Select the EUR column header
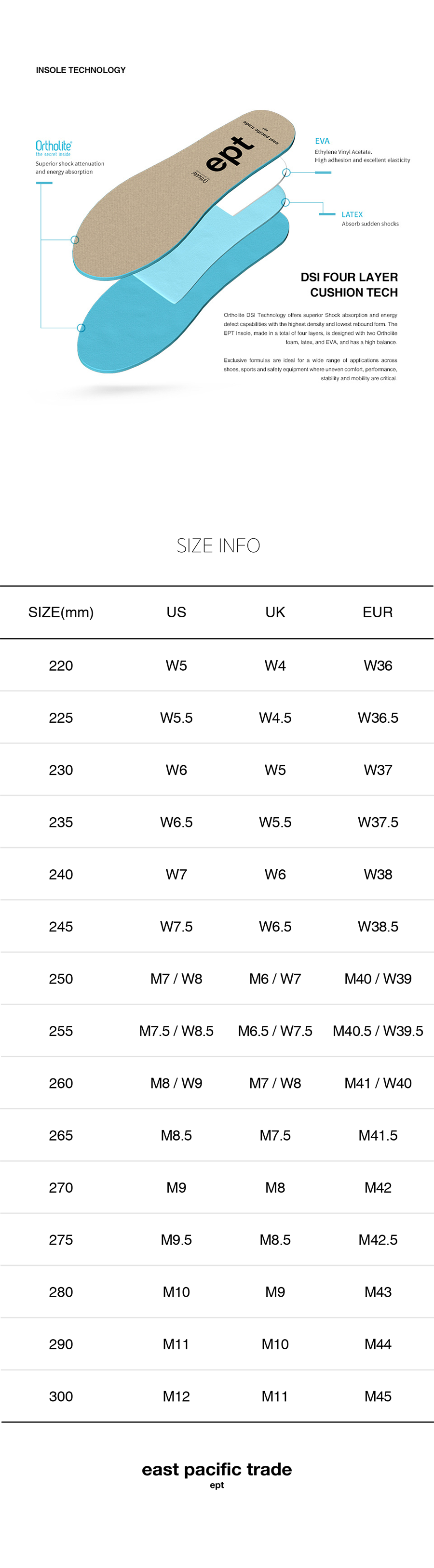 [377, 612]
